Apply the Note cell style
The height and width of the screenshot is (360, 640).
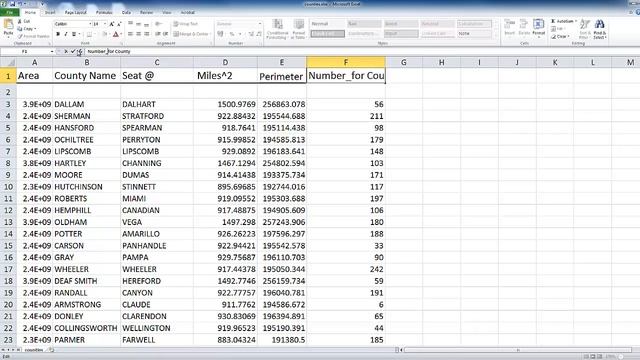pyautogui.click(x=474, y=33)
